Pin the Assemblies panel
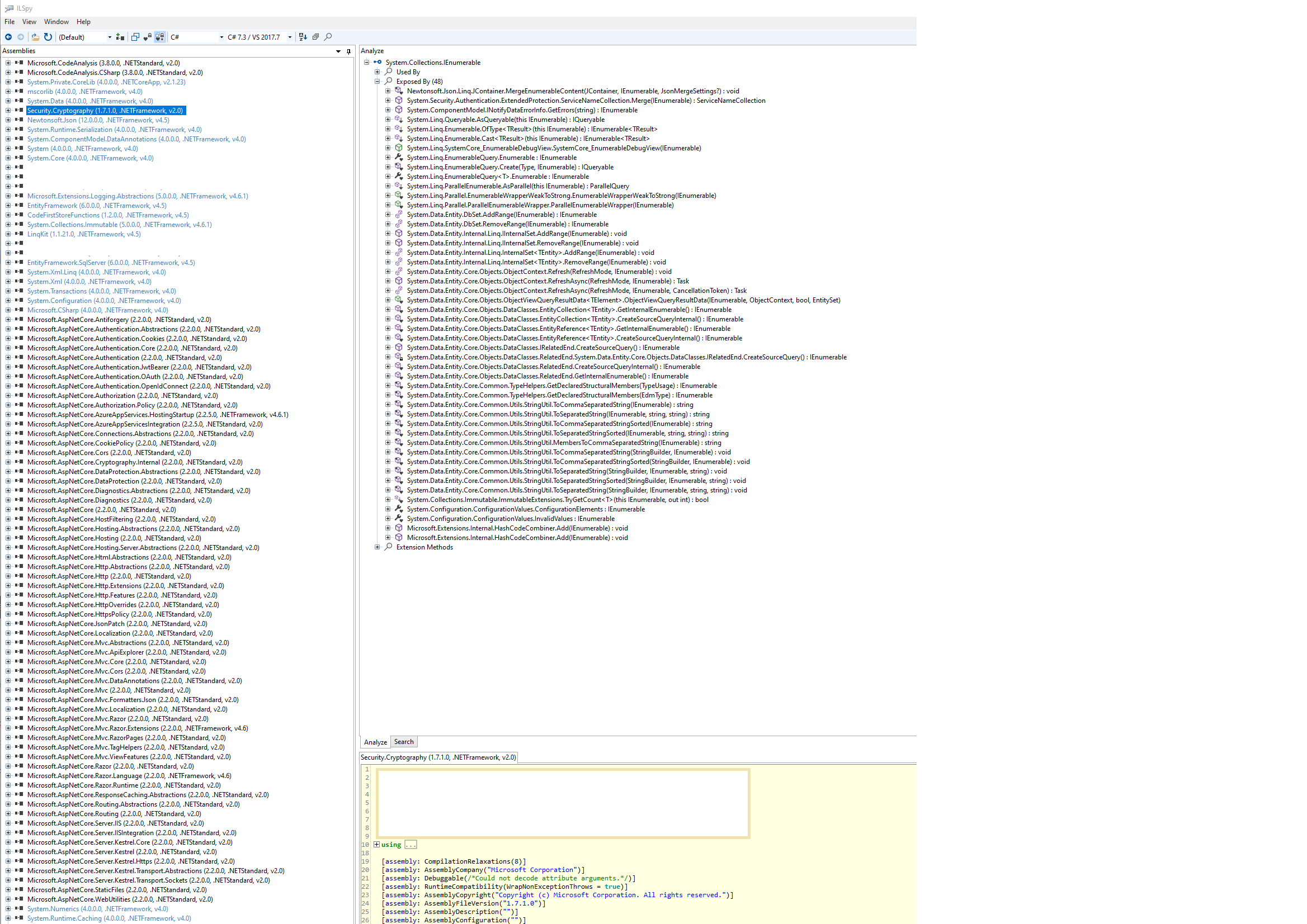1307x924 pixels. click(x=348, y=51)
